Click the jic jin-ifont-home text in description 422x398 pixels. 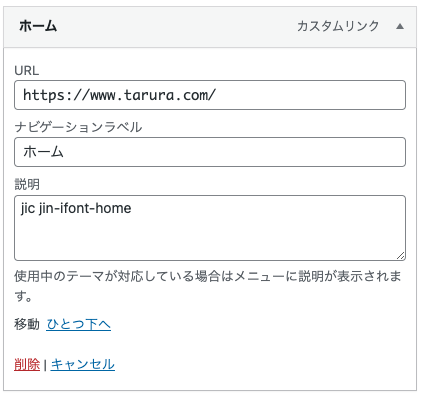click(x=76, y=209)
